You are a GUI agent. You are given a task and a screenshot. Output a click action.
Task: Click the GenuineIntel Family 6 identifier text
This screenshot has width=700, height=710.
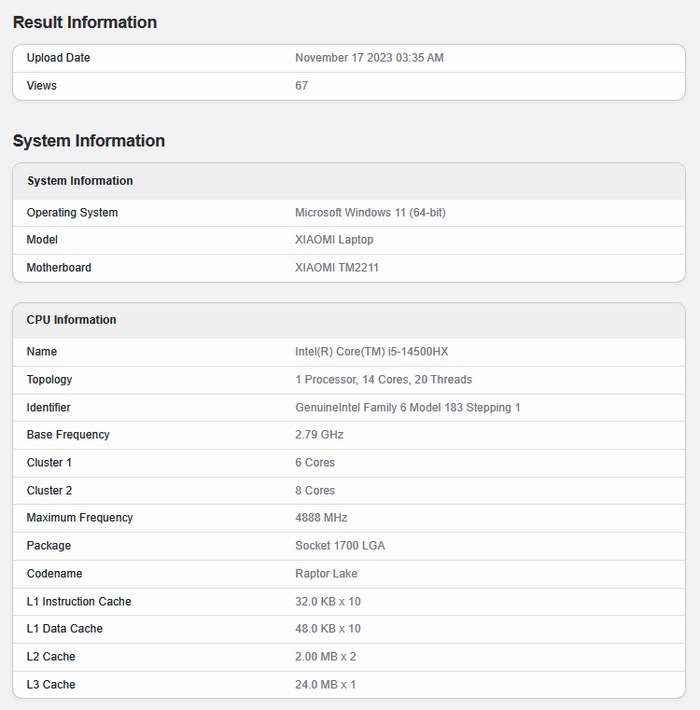coord(407,408)
